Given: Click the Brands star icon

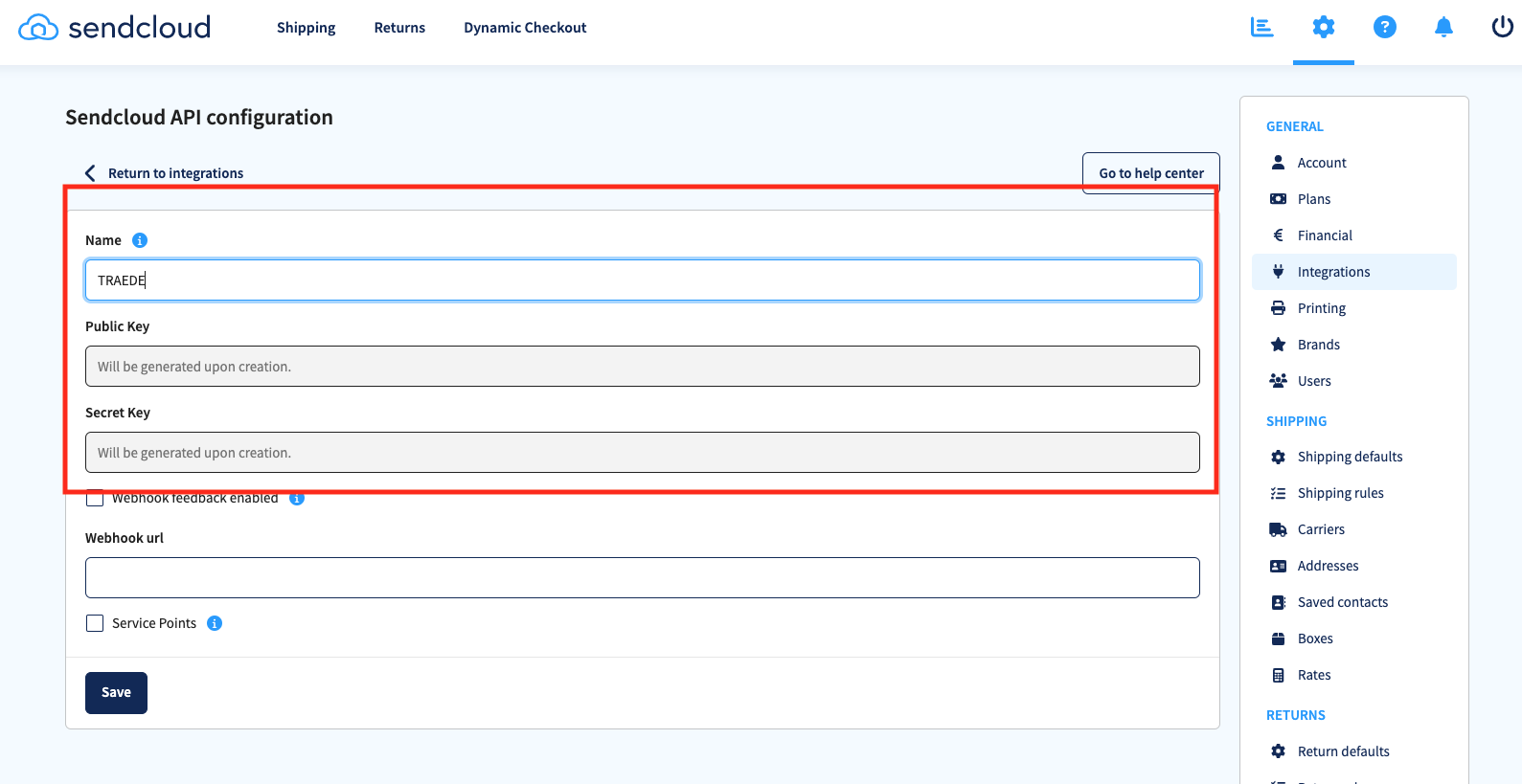Looking at the screenshot, I should click(x=1278, y=345).
